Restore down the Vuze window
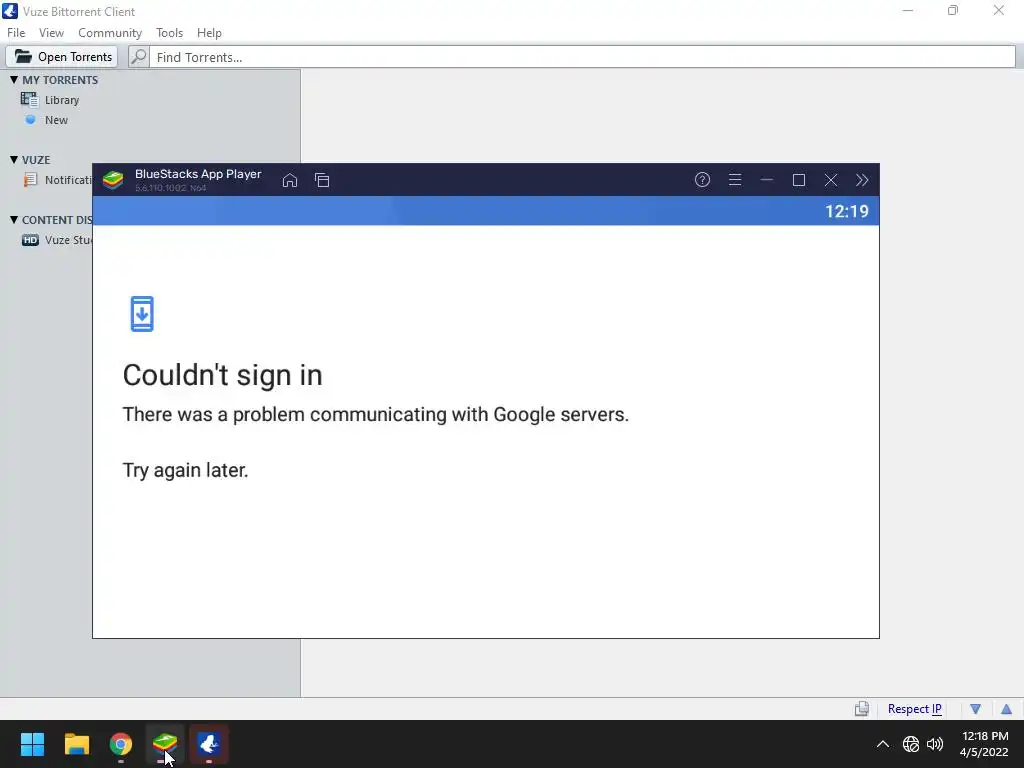Screen dimensions: 1024x768 tap(953, 10)
